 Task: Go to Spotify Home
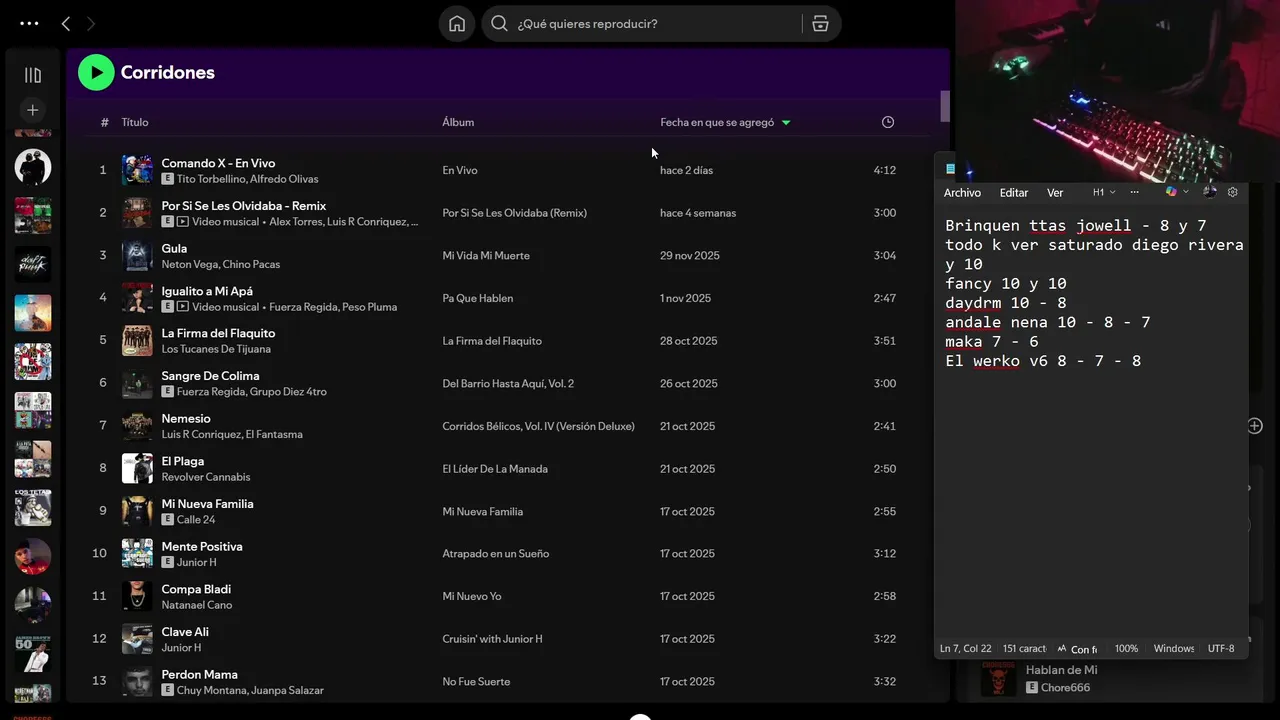(x=457, y=24)
